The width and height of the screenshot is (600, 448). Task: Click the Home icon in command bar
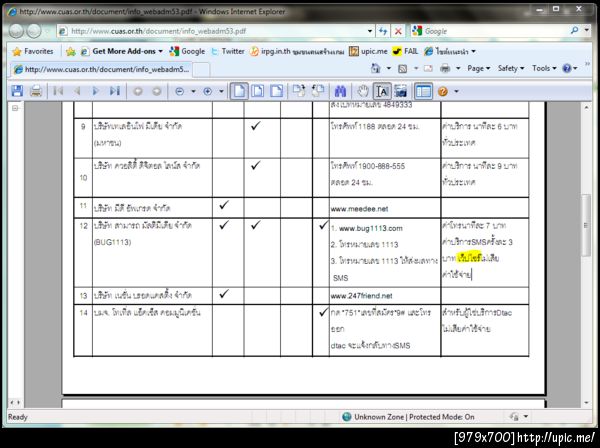[x=376, y=68]
